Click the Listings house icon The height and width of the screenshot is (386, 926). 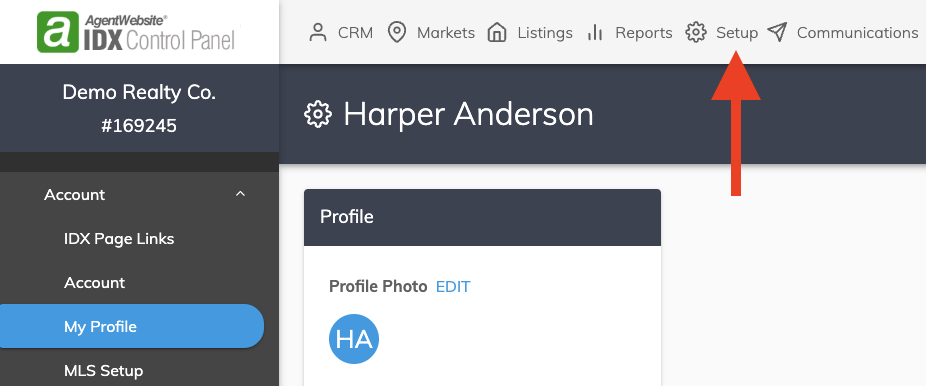(x=497, y=32)
